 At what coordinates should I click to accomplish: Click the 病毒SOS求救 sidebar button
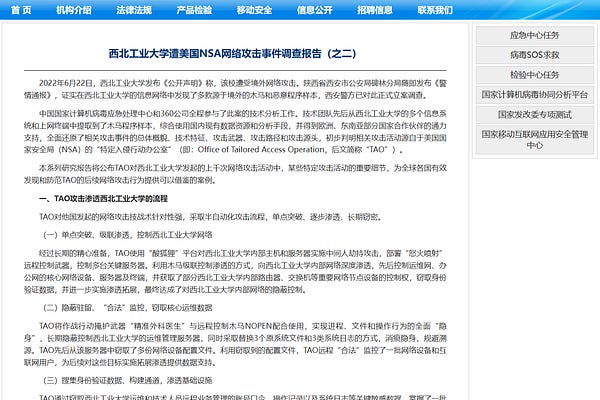coord(535,55)
